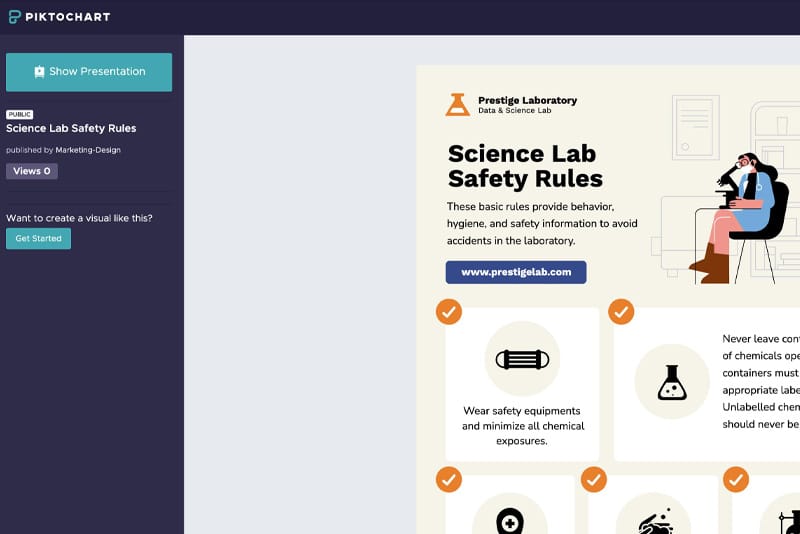Click the Science Lab Safety Rules infographic heading
The height and width of the screenshot is (534, 800).
coord(525,166)
